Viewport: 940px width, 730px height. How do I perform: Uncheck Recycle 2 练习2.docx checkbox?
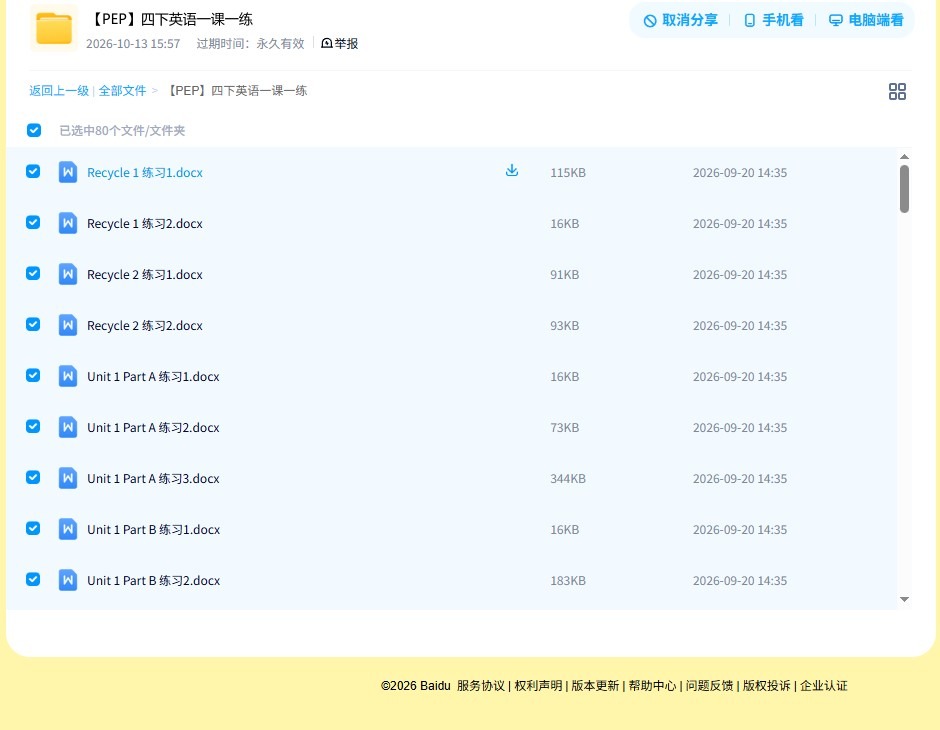[33, 324]
